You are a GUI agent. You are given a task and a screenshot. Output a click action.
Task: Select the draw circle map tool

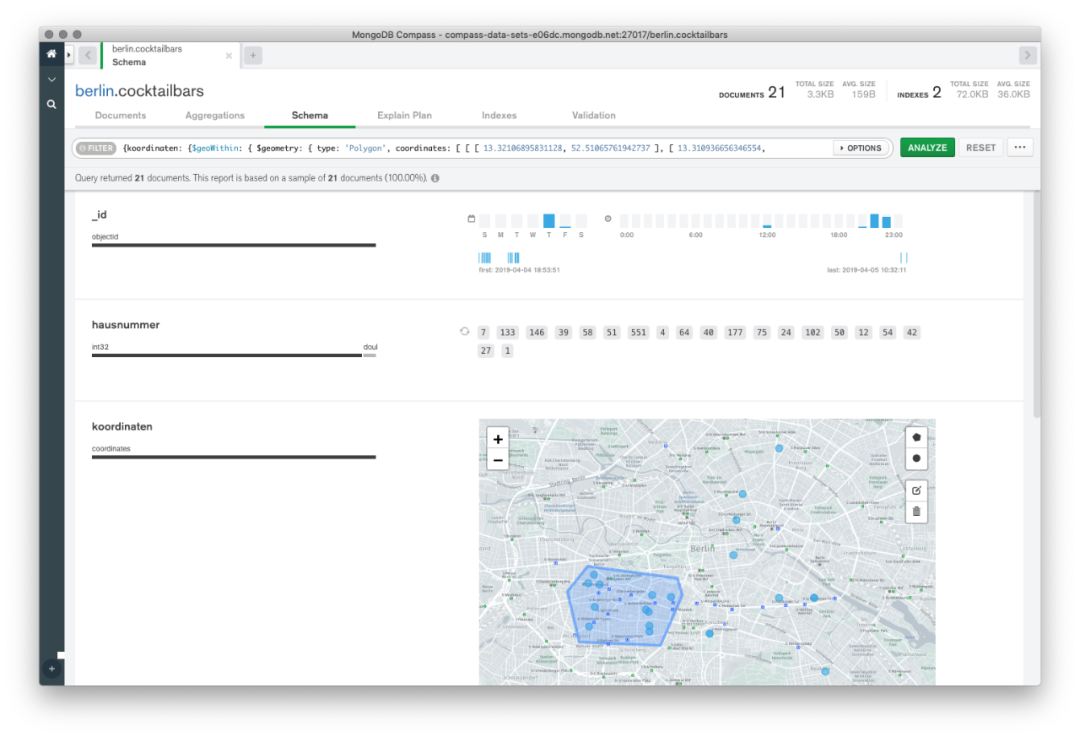pyautogui.click(x=916, y=459)
